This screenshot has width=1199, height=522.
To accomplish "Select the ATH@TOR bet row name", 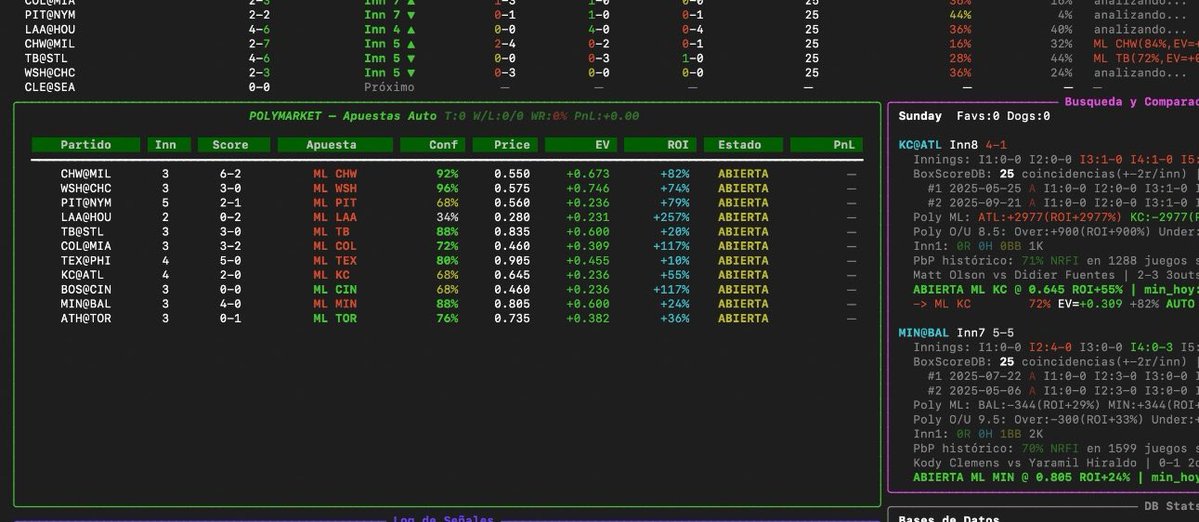I will (x=86, y=318).
